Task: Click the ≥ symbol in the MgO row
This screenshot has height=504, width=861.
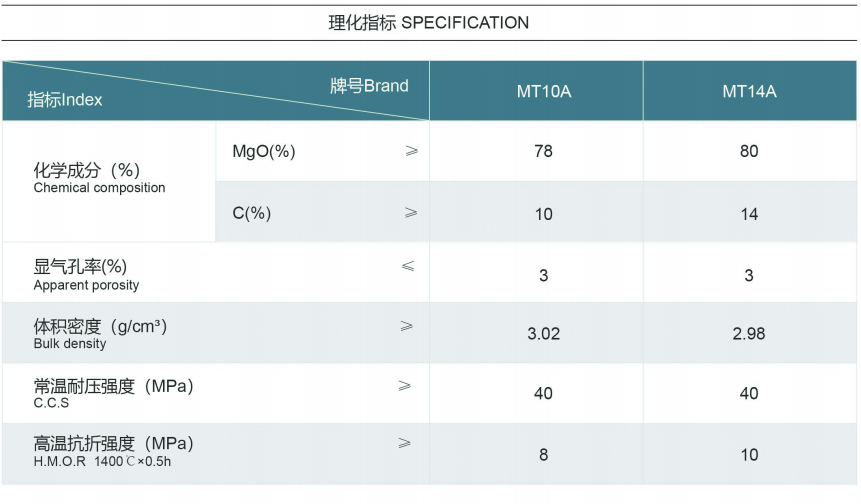Action: [411, 151]
